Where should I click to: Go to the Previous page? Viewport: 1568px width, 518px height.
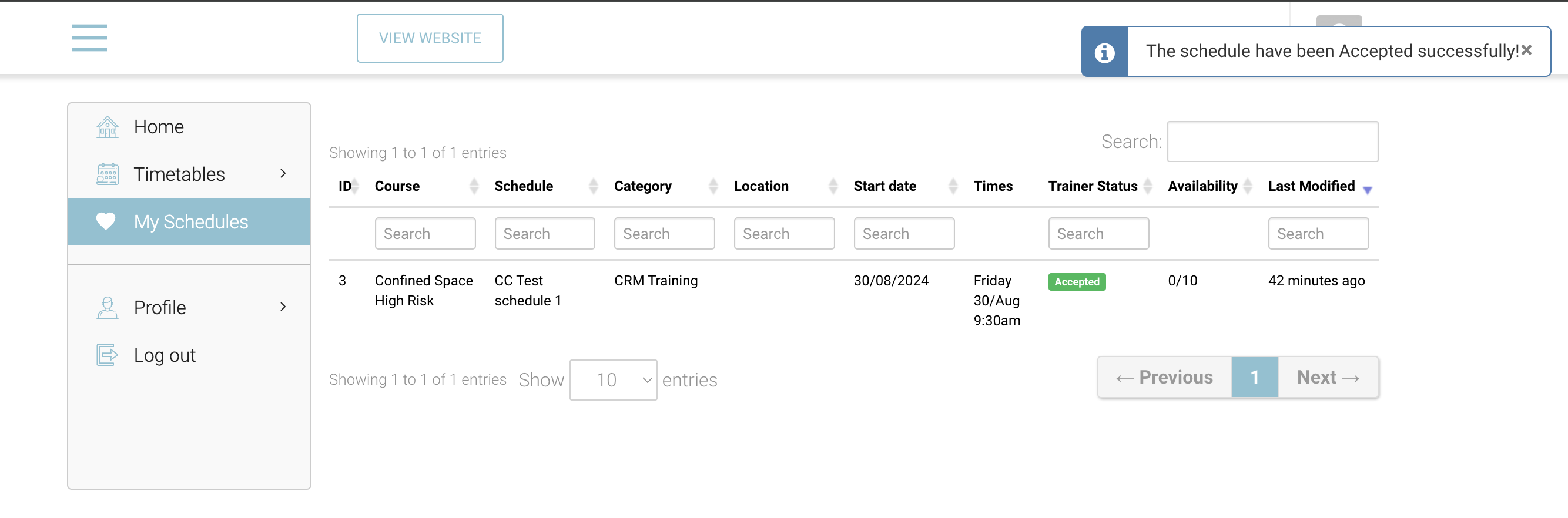(x=1164, y=378)
